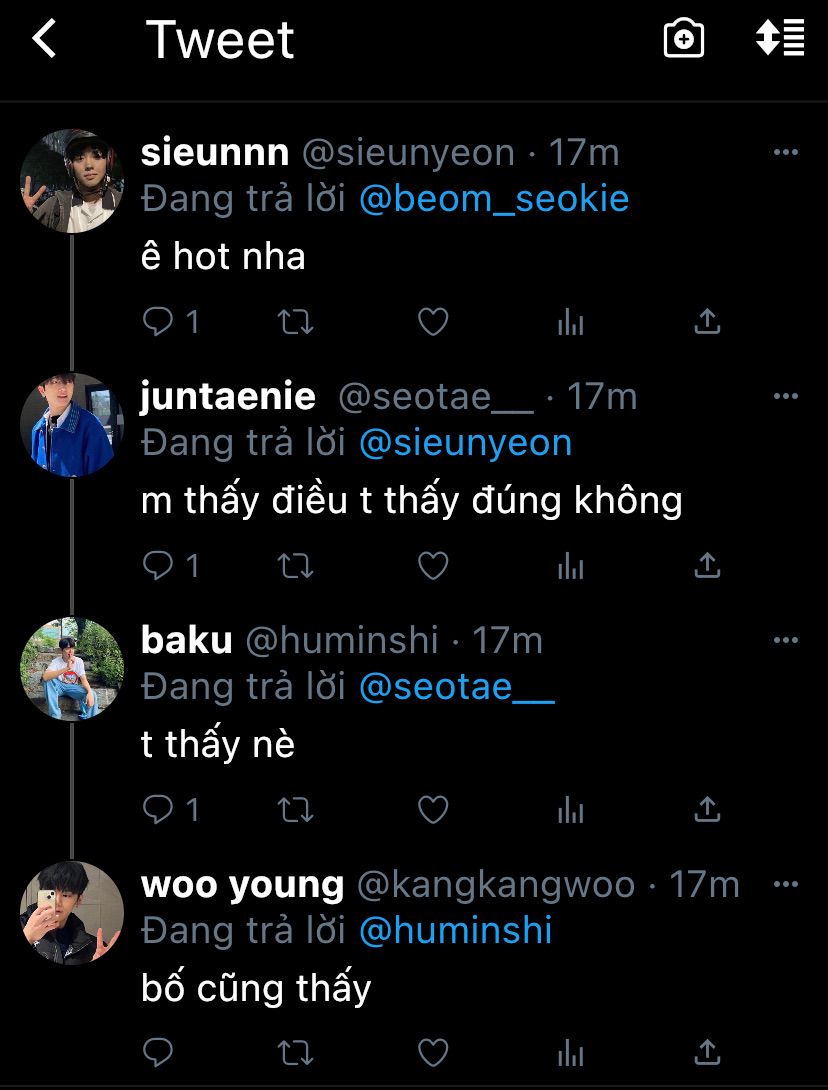This screenshot has height=1090, width=828.
Task: Share juntaenie's tweet
Action: (707, 566)
